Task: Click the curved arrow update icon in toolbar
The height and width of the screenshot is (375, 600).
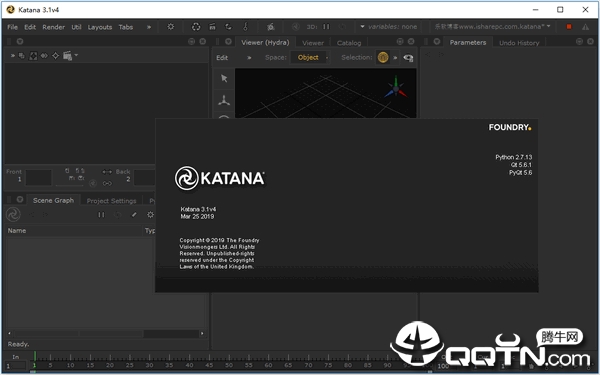Action: click(x=228, y=26)
